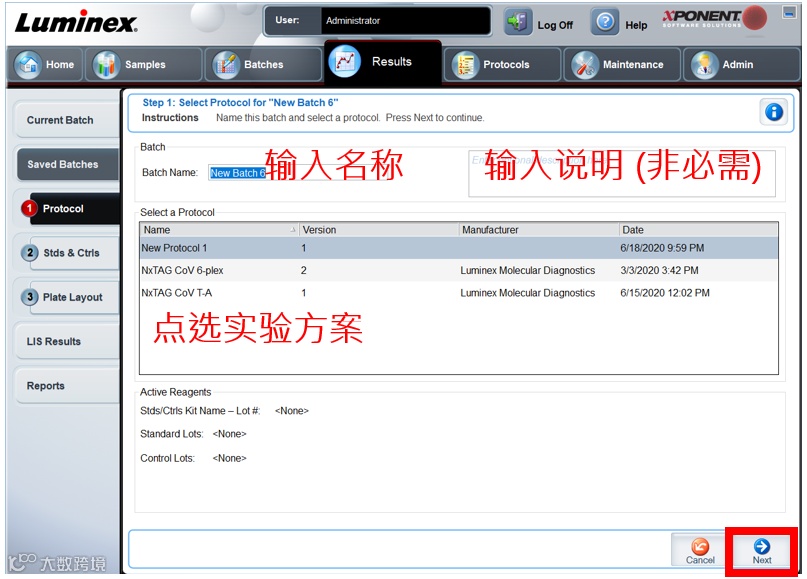Click the Control Lots <None> value
Screen dimensions: 807x579
coord(230,458)
